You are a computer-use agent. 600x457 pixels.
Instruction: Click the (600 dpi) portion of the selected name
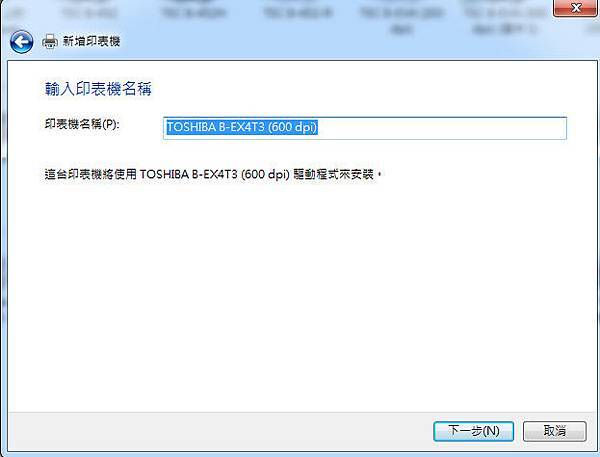[293, 127]
